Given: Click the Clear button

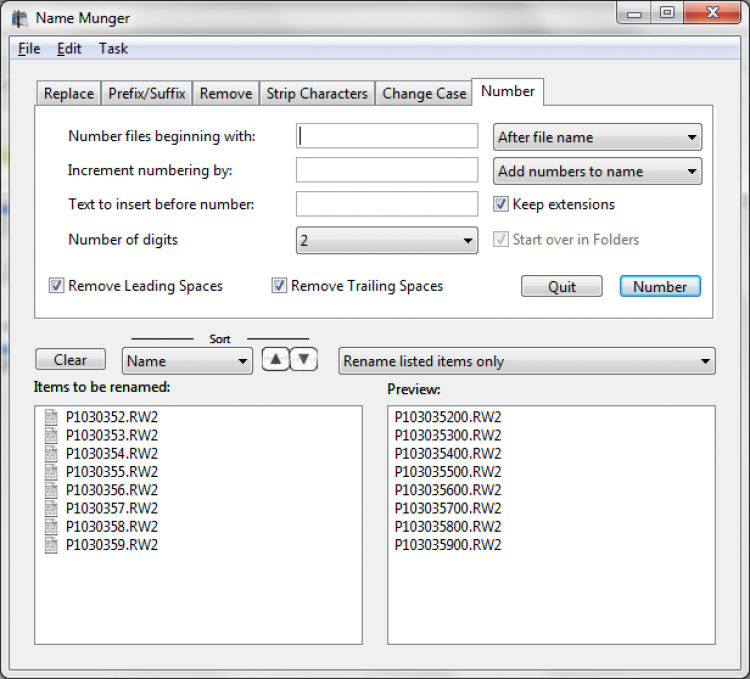Looking at the screenshot, I should (70, 360).
